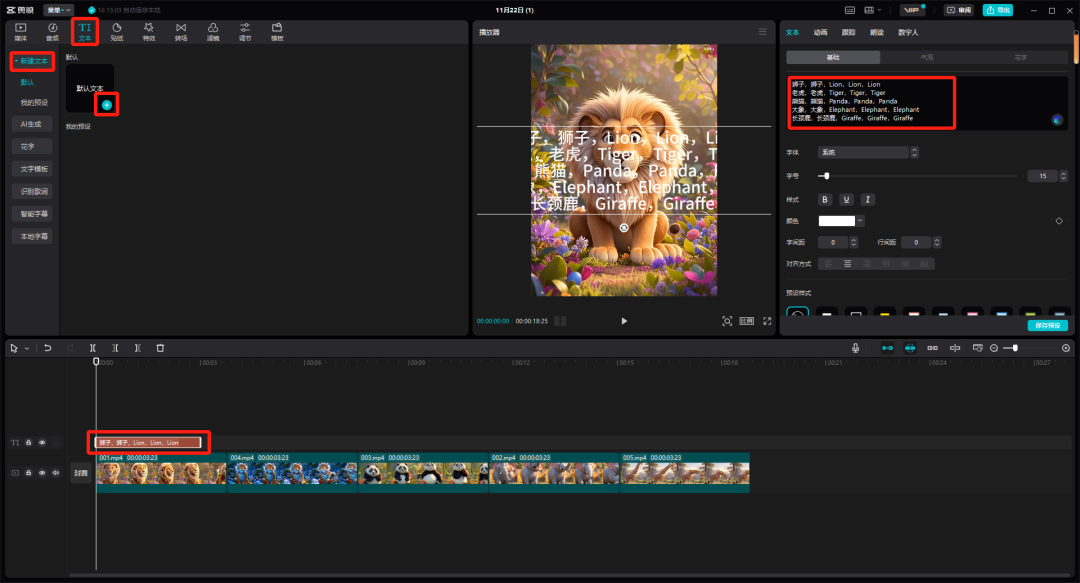This screenshot has width=1080, height=583.
Task: Click the 导出 export button
Action: (997, 10)
